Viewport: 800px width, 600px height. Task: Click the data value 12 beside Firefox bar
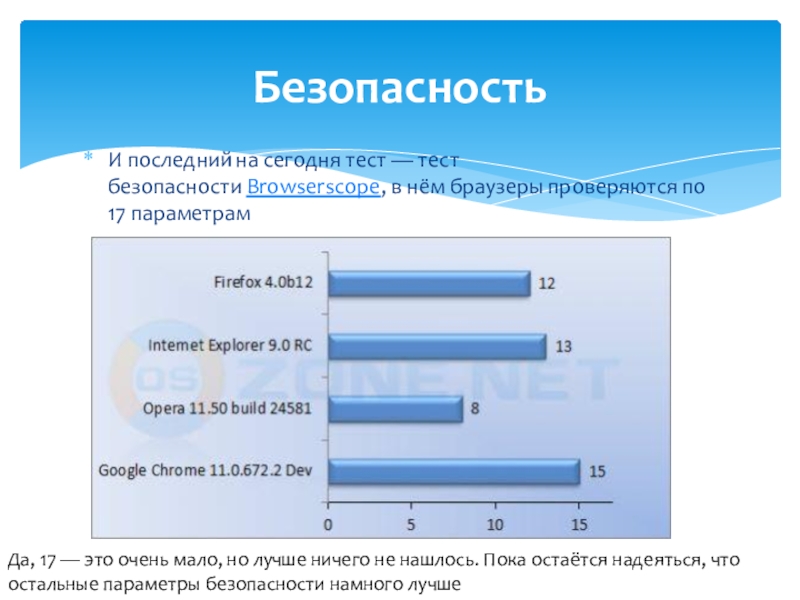click(x=546, y=283)
